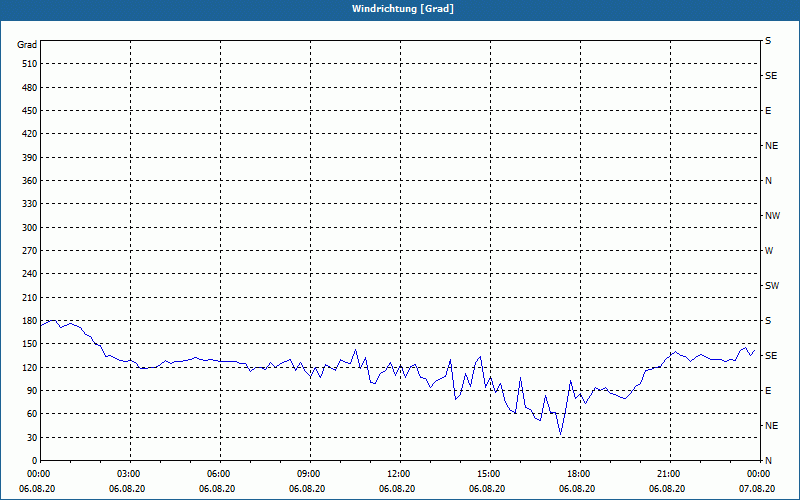Click the 03:00 time axis label

(131, 474)
